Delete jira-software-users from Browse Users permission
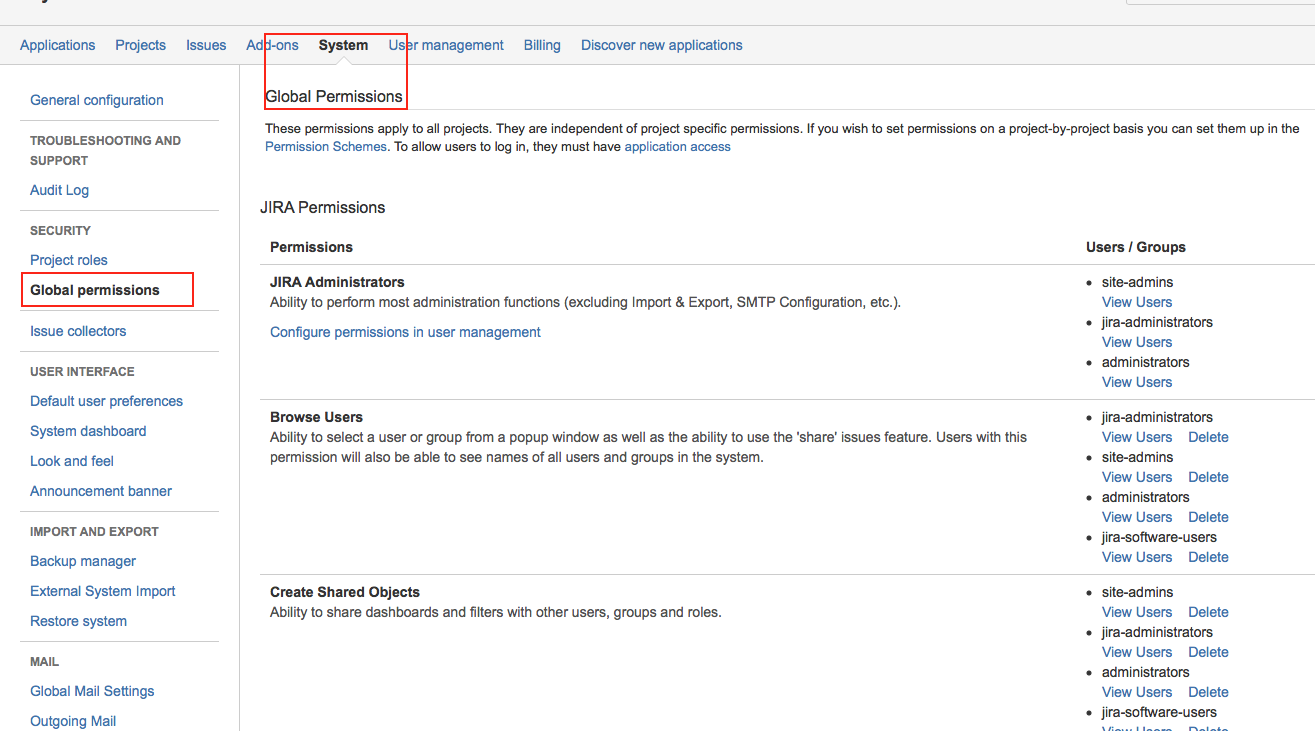The image size is (1315, 731). [x=1208, y=557]
